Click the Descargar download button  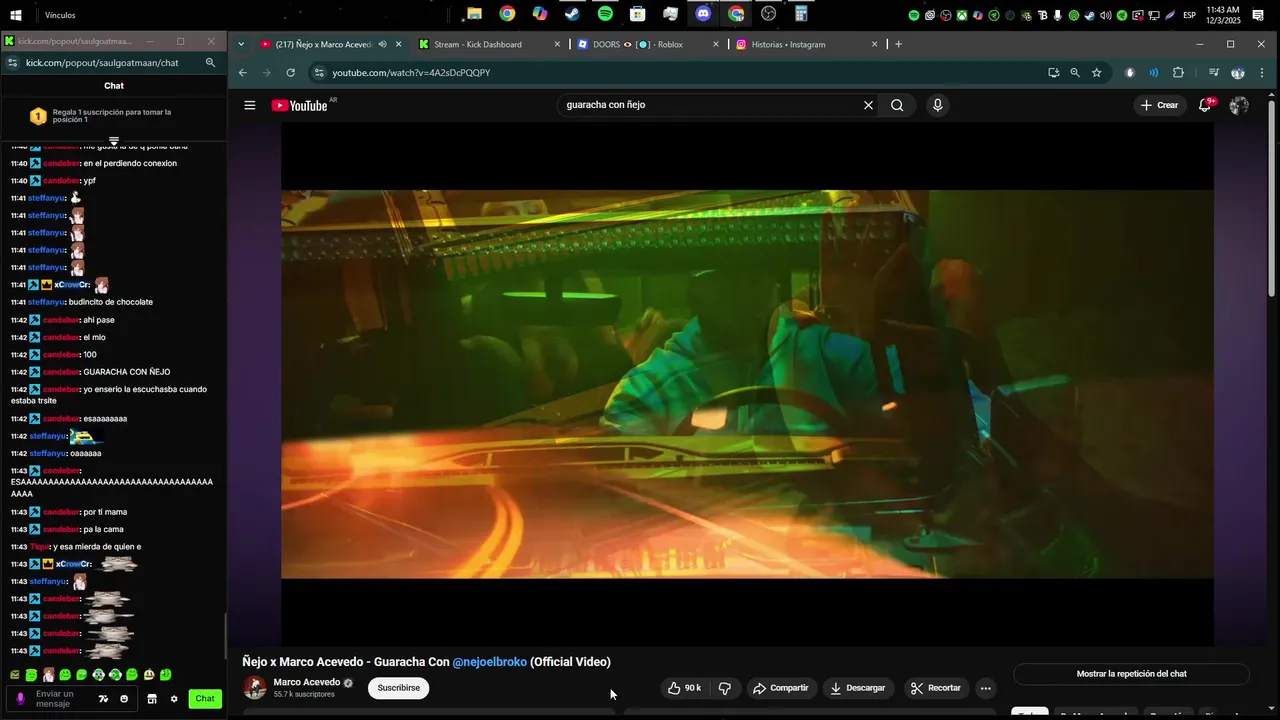point(858,688)
